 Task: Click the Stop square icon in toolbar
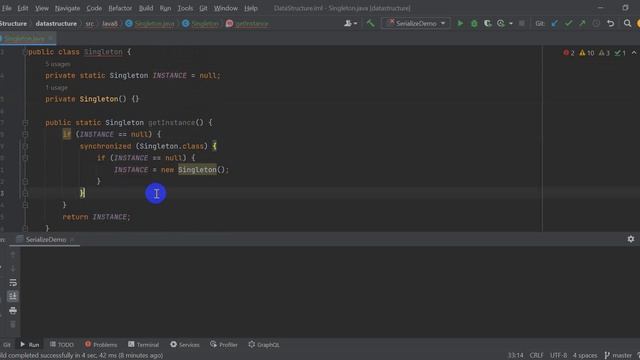click(x=522, y=24)
